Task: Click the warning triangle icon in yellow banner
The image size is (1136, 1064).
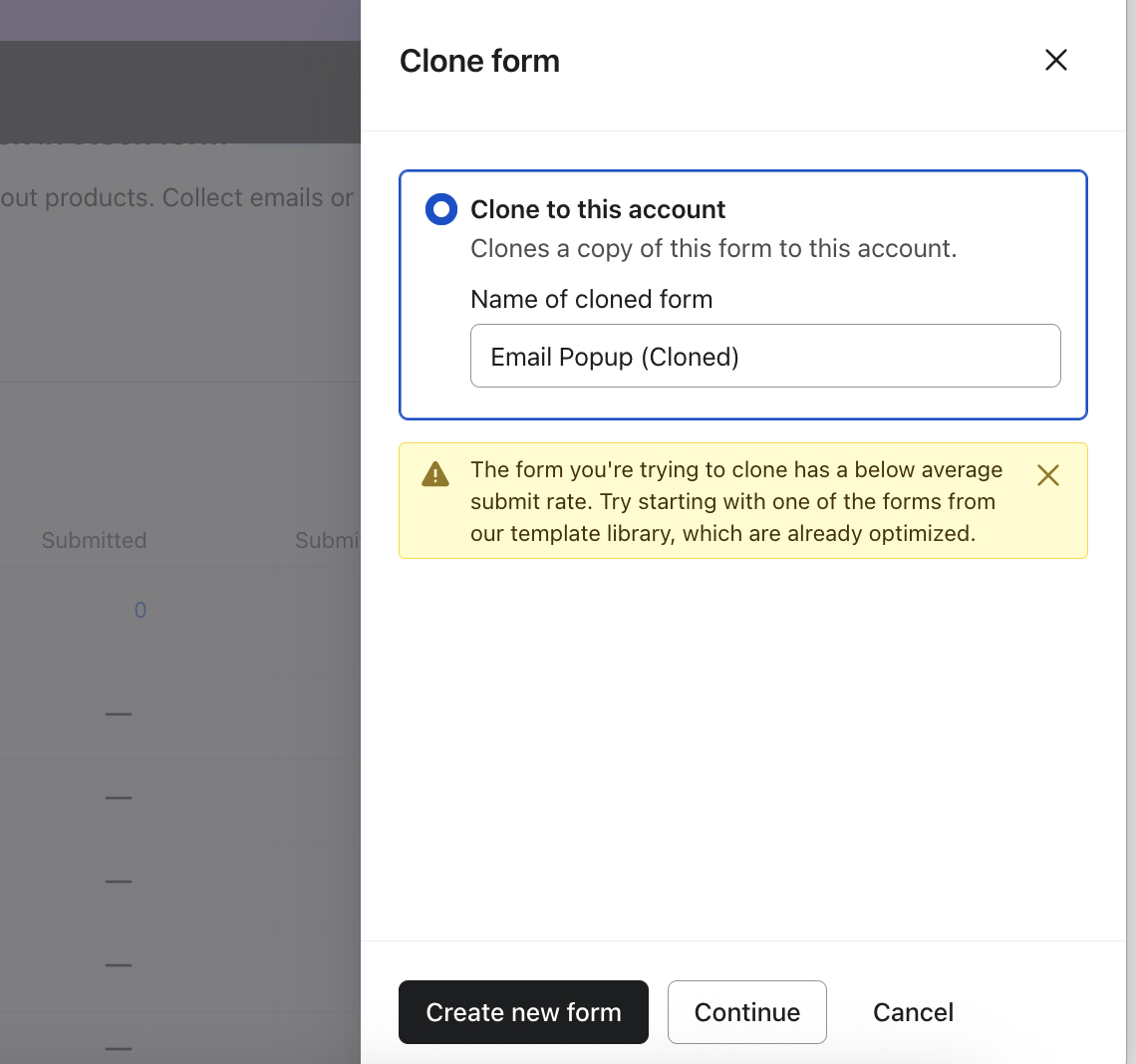Action: coord(435,474)
